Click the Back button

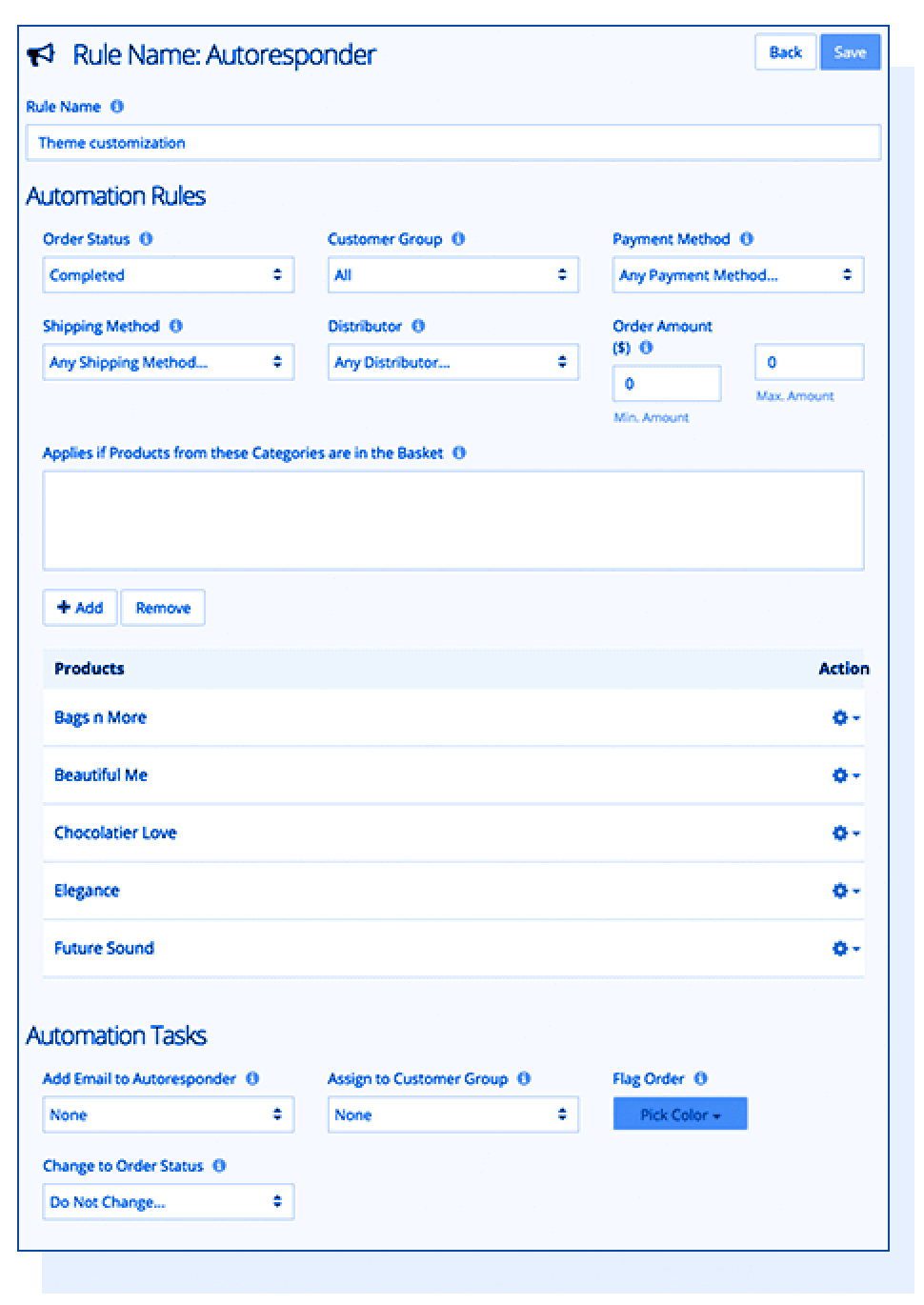coord(785,52)
